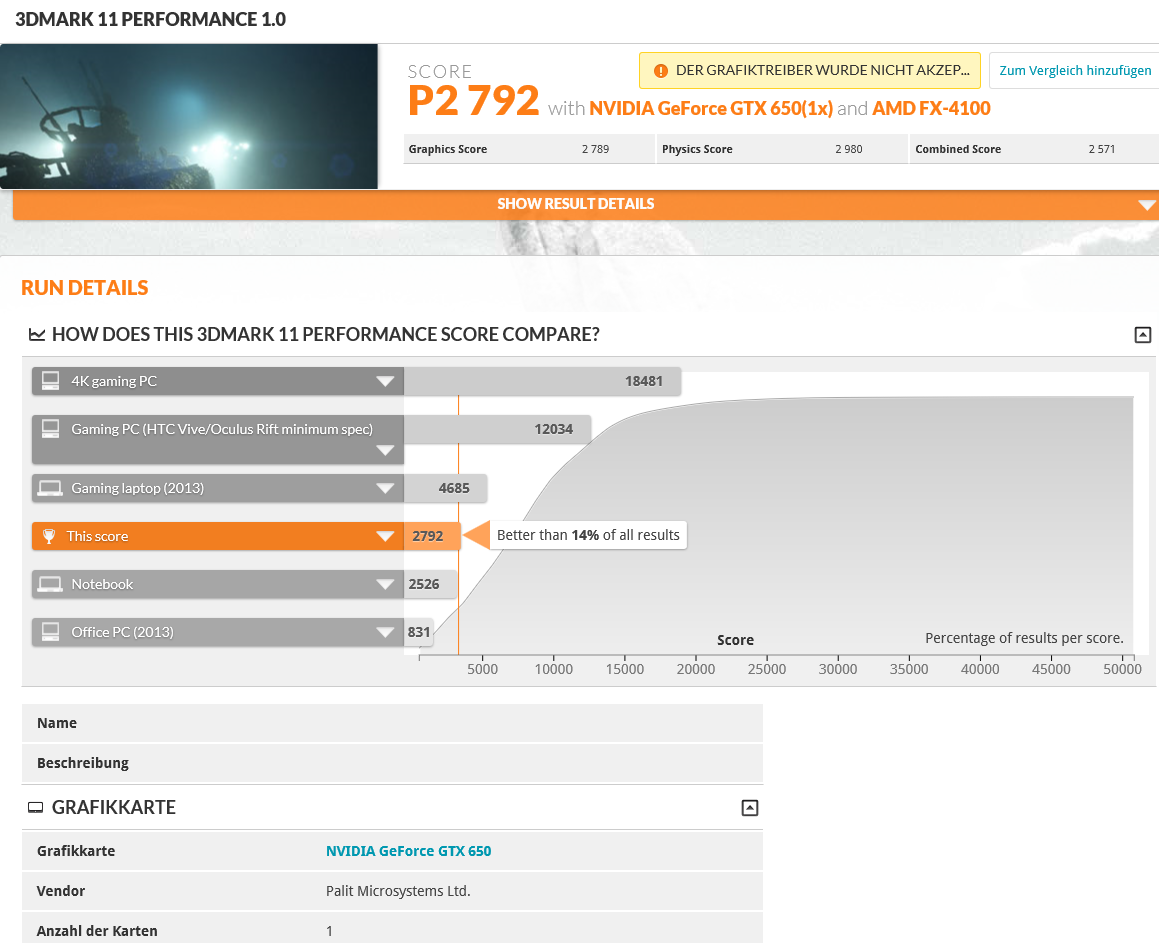
Task: Click the 3DMark 11 Performance 1.0 title
Action: (150, 19)
